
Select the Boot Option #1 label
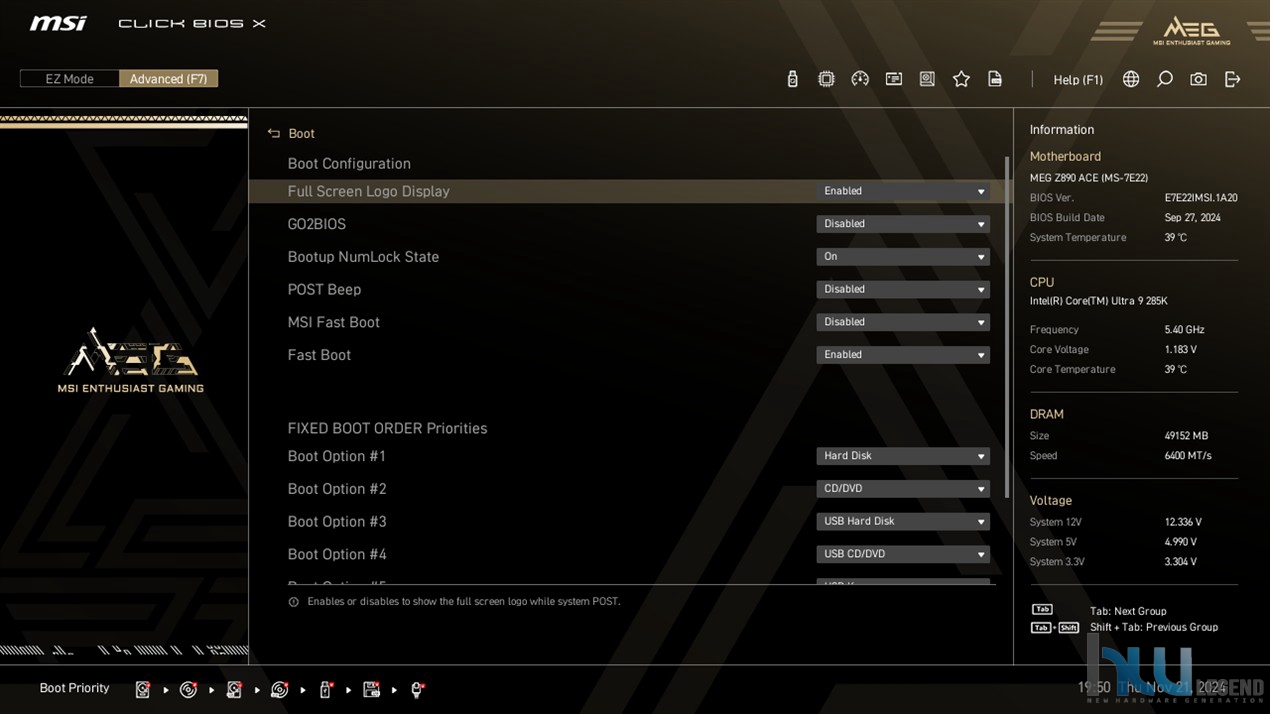point(336,456)
